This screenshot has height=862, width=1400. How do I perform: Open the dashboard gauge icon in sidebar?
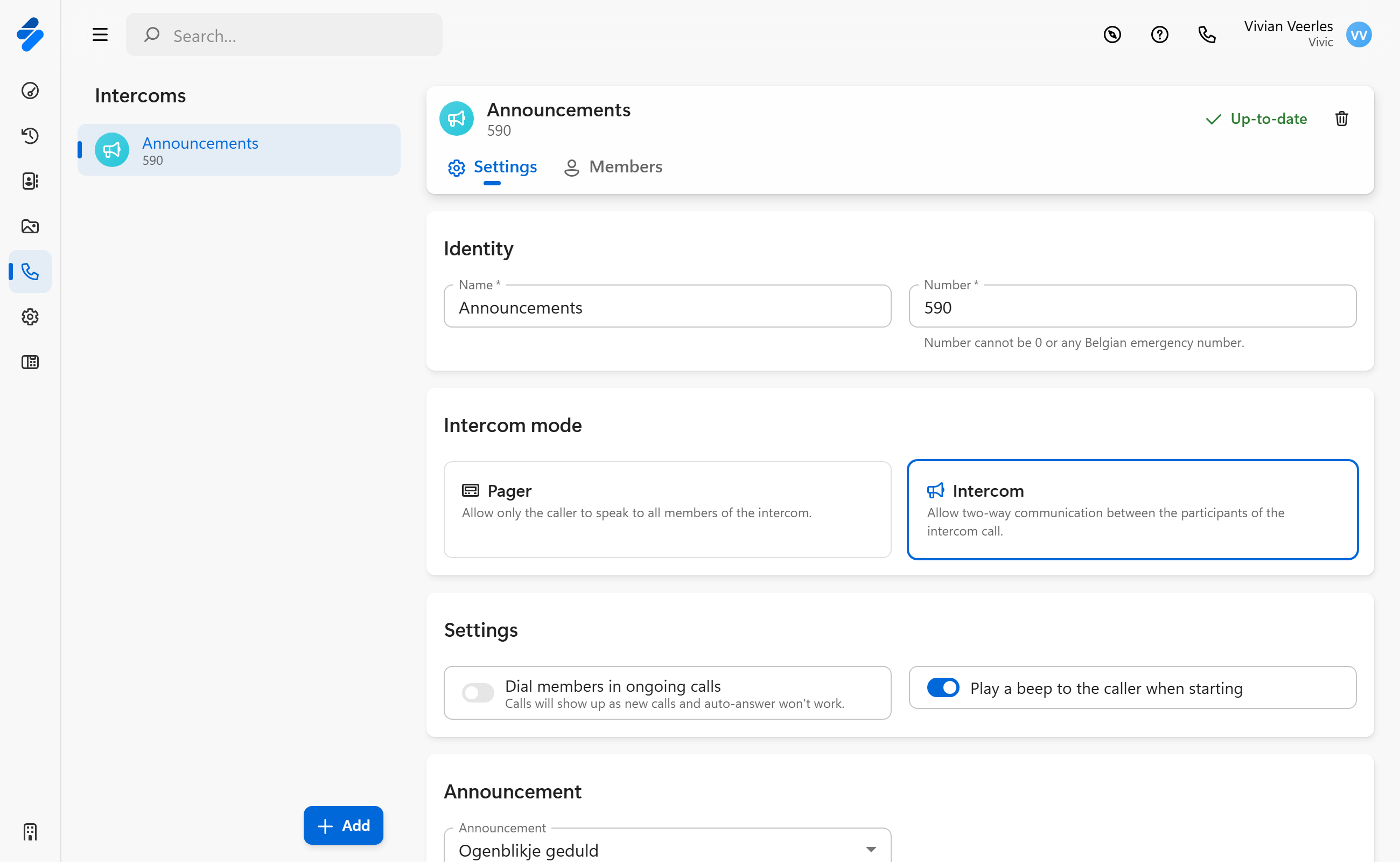[30, 91]
